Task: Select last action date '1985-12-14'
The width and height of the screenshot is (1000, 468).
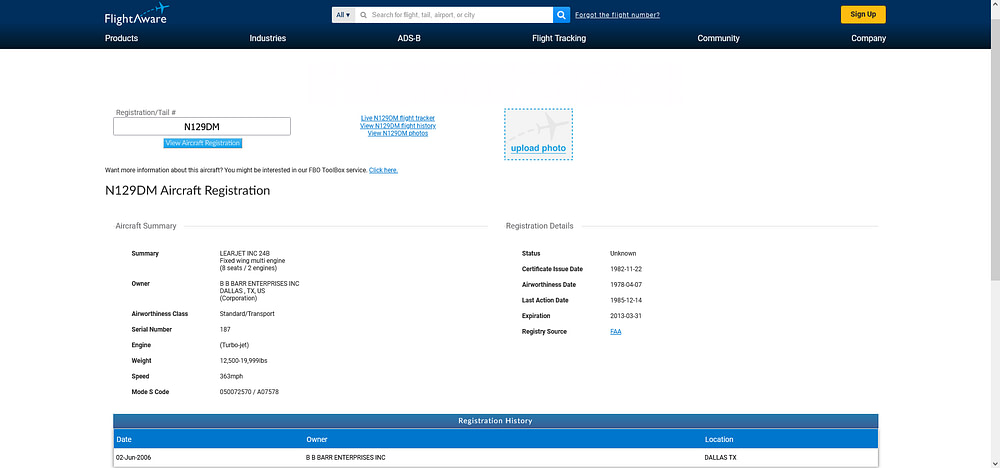Action: pyautogui.click(x=626, y=300)
